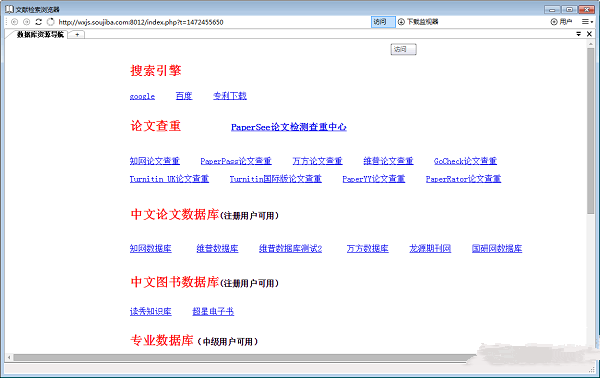Open the download monitor icon button
This screenshot has width=600, height=378.
418,22
